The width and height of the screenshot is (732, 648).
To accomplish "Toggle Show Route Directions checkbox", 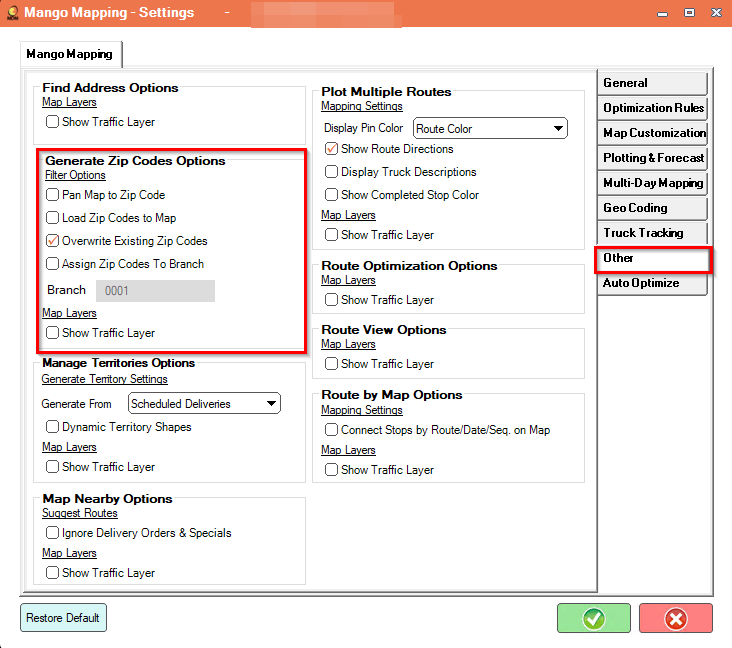I will [331, 149].
